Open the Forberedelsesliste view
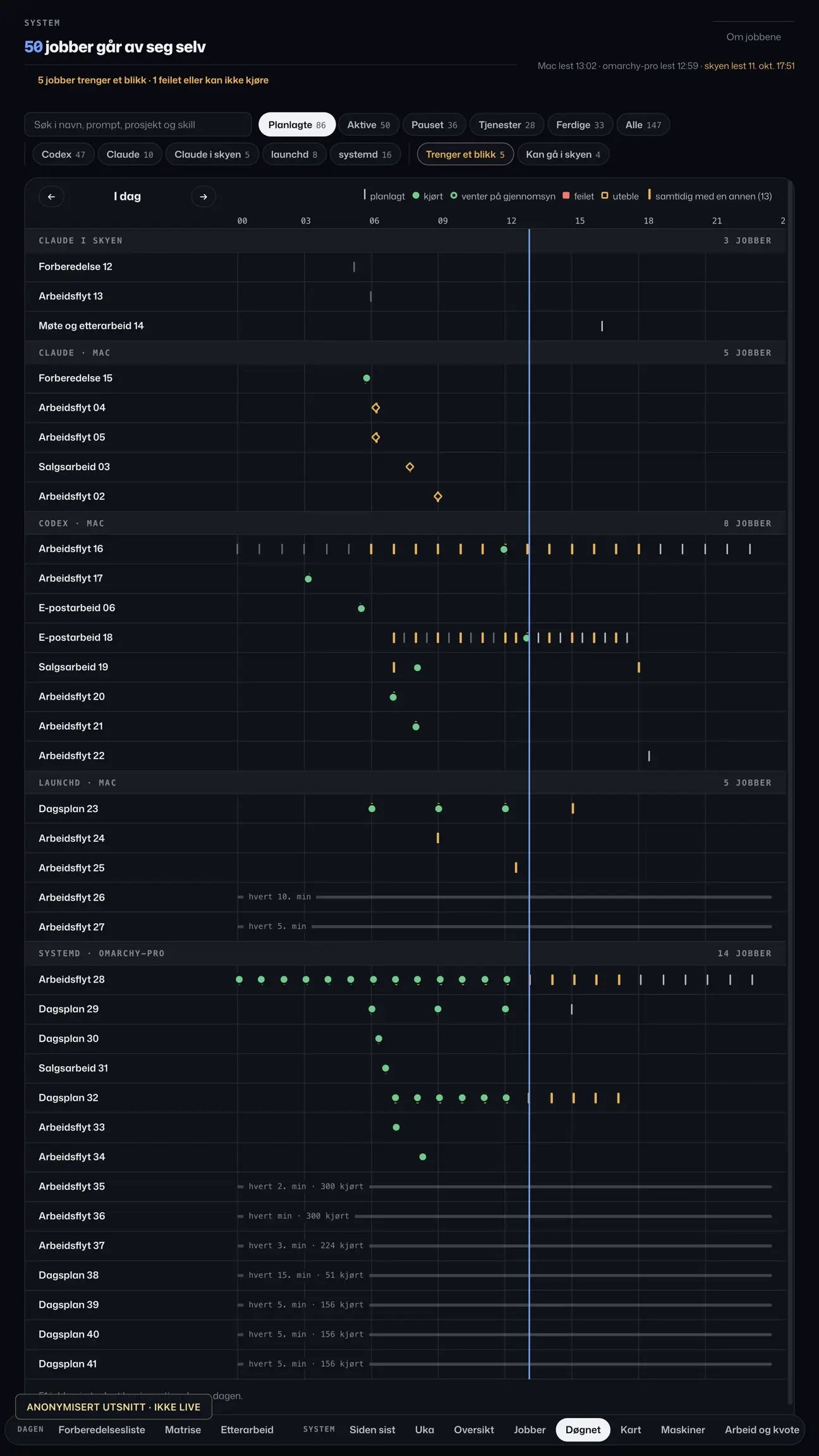The width and height of the screenshot is (819, 1456). (x=102, y=1429)
